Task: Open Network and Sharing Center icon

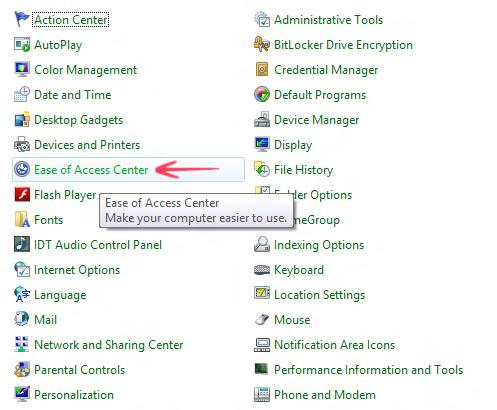Action: tap(22, 344)
